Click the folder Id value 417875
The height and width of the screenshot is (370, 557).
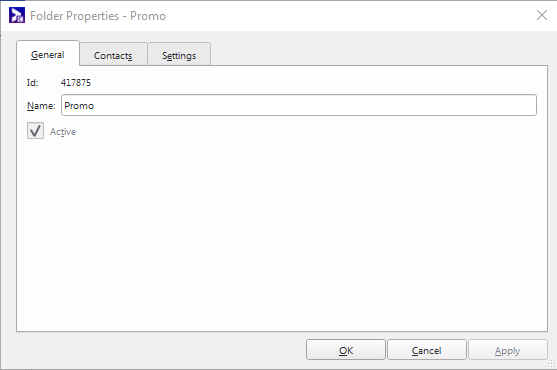[76, 83]
